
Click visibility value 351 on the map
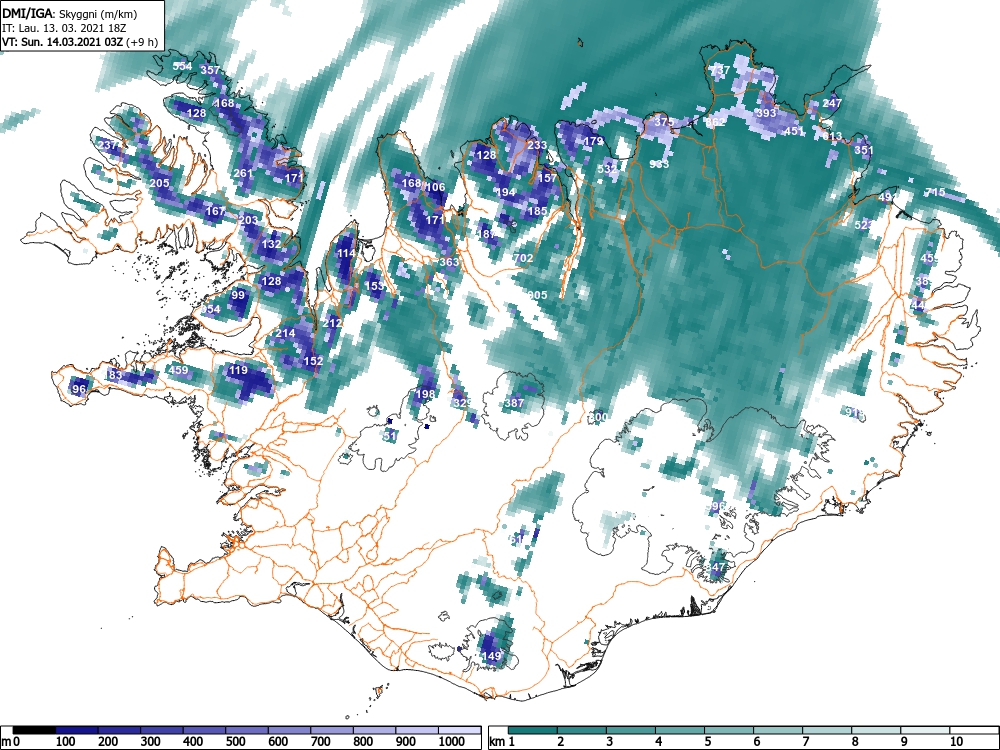click(x=864, y=150)
